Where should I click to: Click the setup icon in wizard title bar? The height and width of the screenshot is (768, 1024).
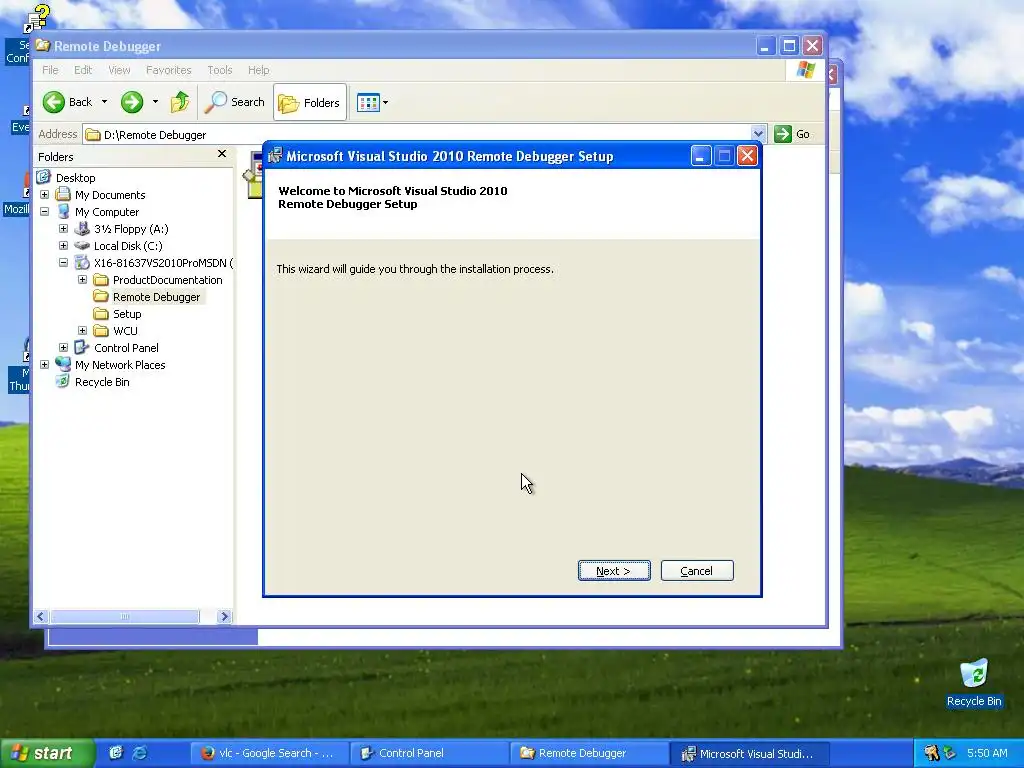coord(275,155)
